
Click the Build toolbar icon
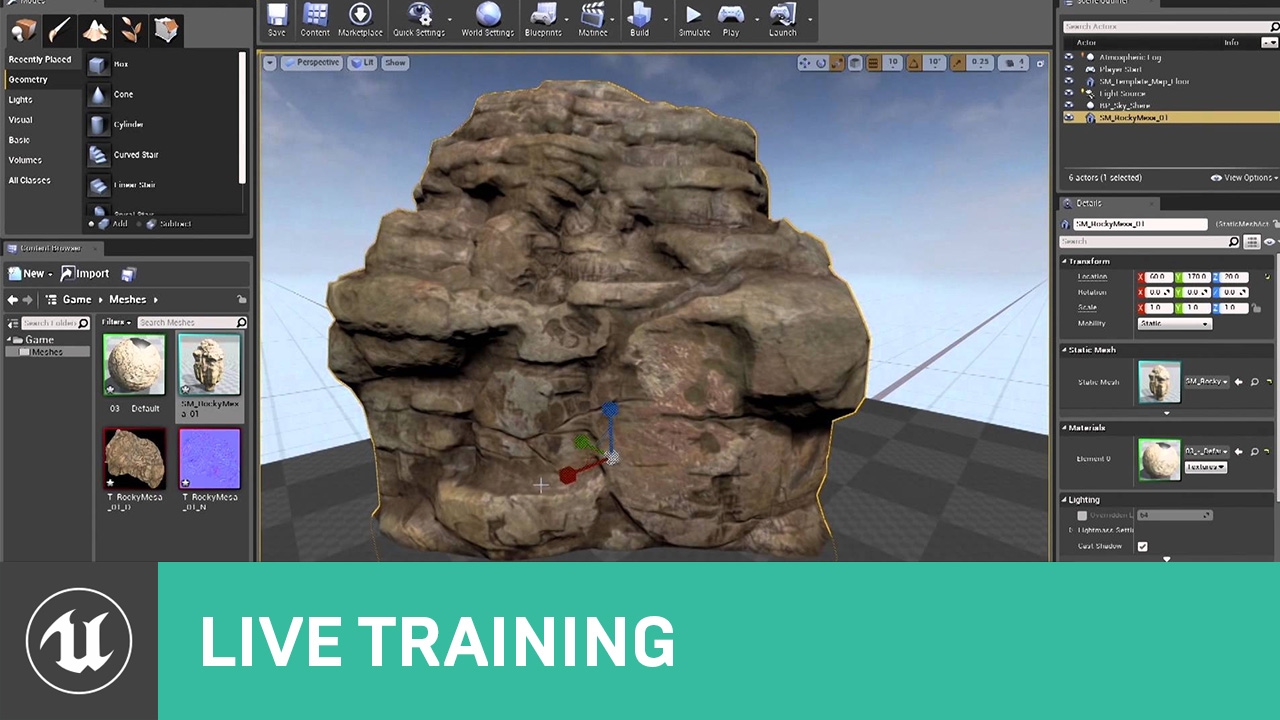tap(639, 19)
